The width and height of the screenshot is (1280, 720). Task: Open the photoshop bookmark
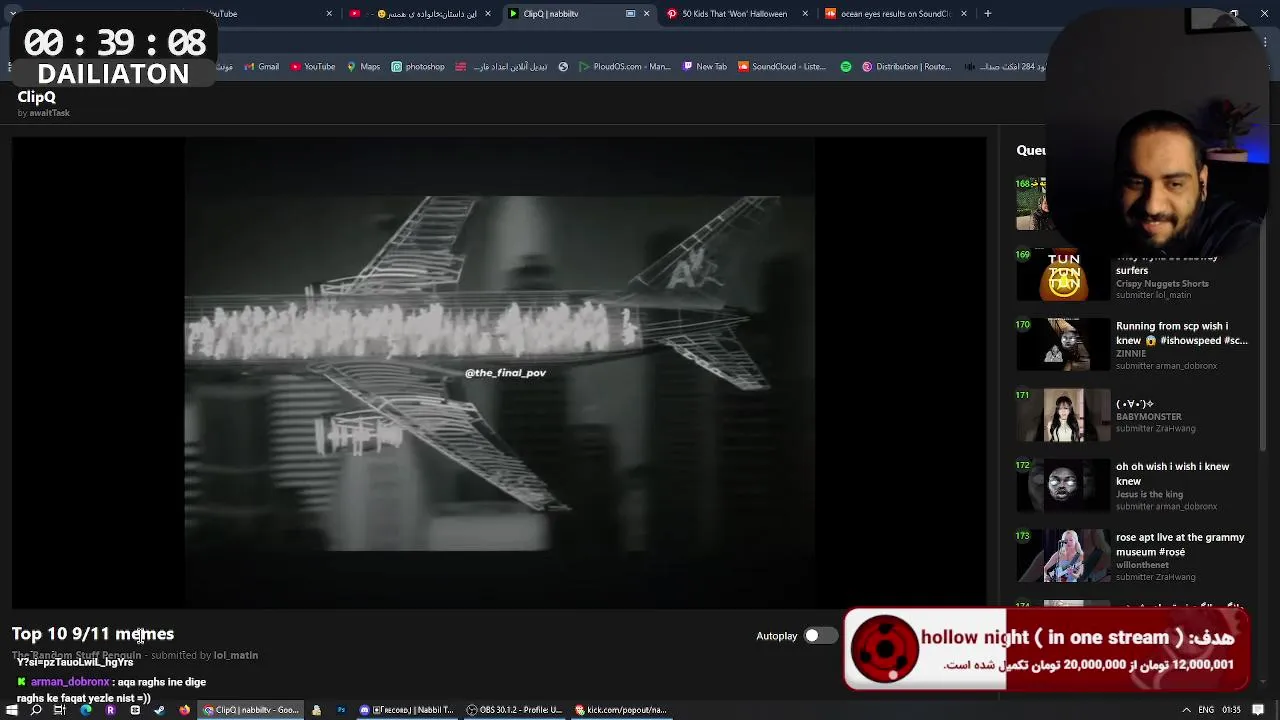click(418, 67)
